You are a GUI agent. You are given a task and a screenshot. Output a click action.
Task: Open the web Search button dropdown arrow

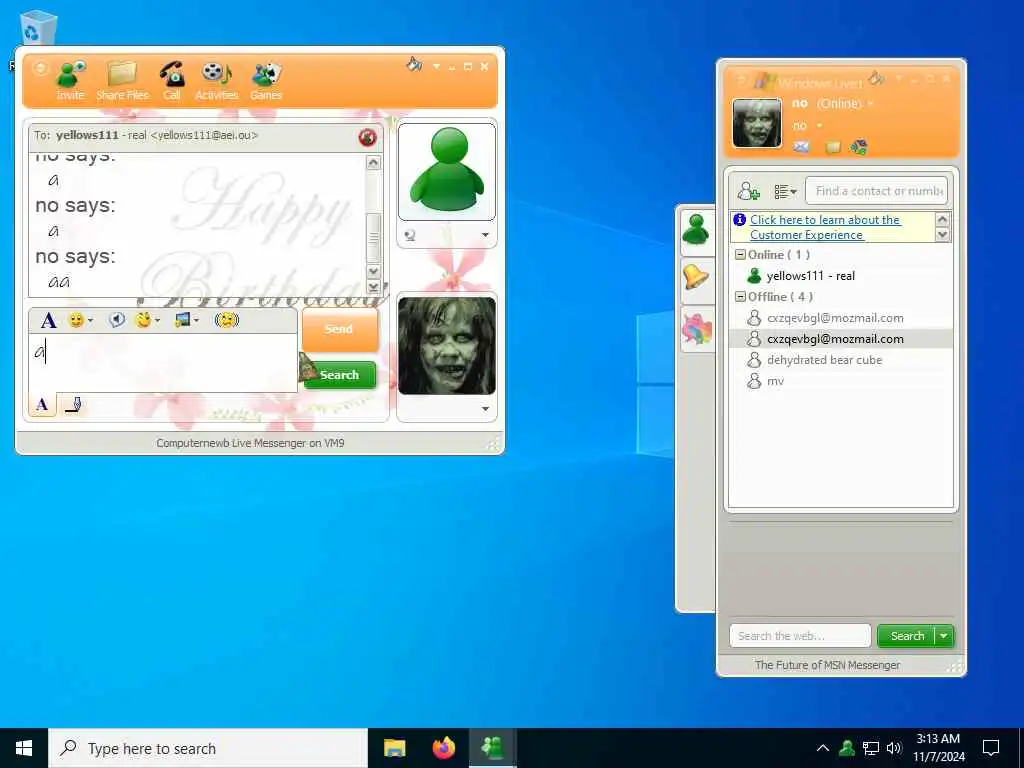pyautogui.click(x=944, y=635)
